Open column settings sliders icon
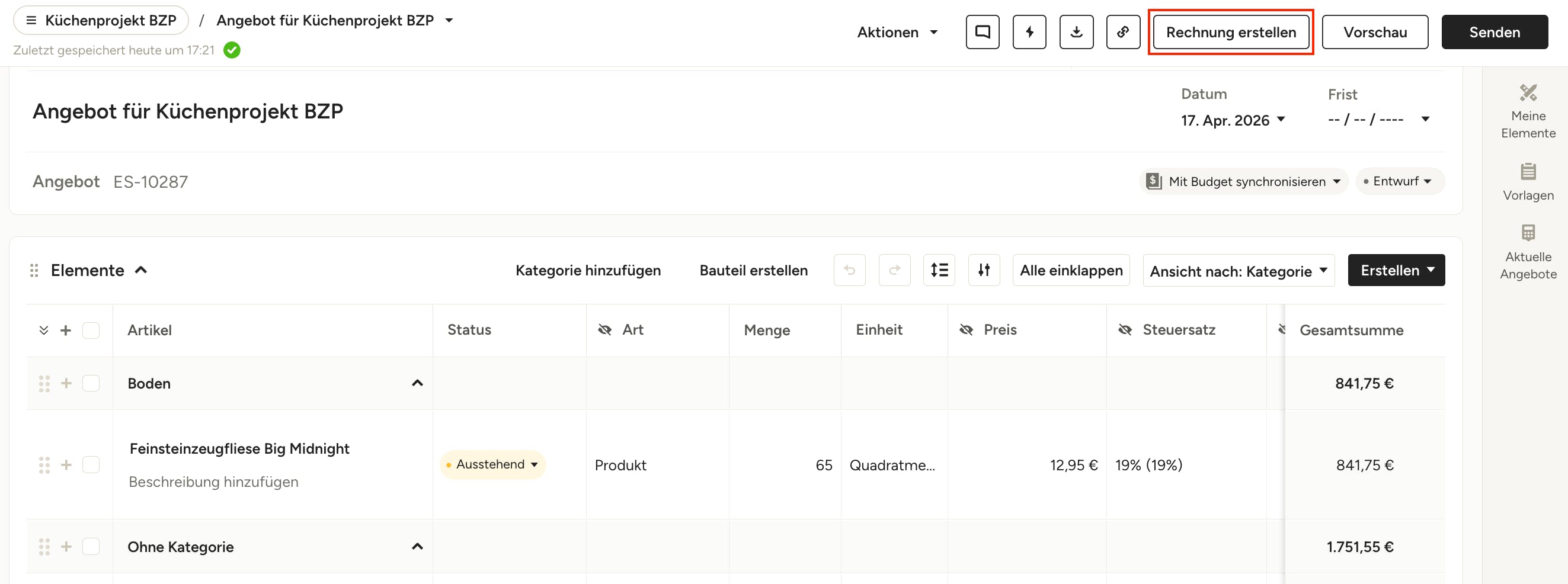Image resolution: width=1568 pixels, height=584 pixels. (984, 270)
